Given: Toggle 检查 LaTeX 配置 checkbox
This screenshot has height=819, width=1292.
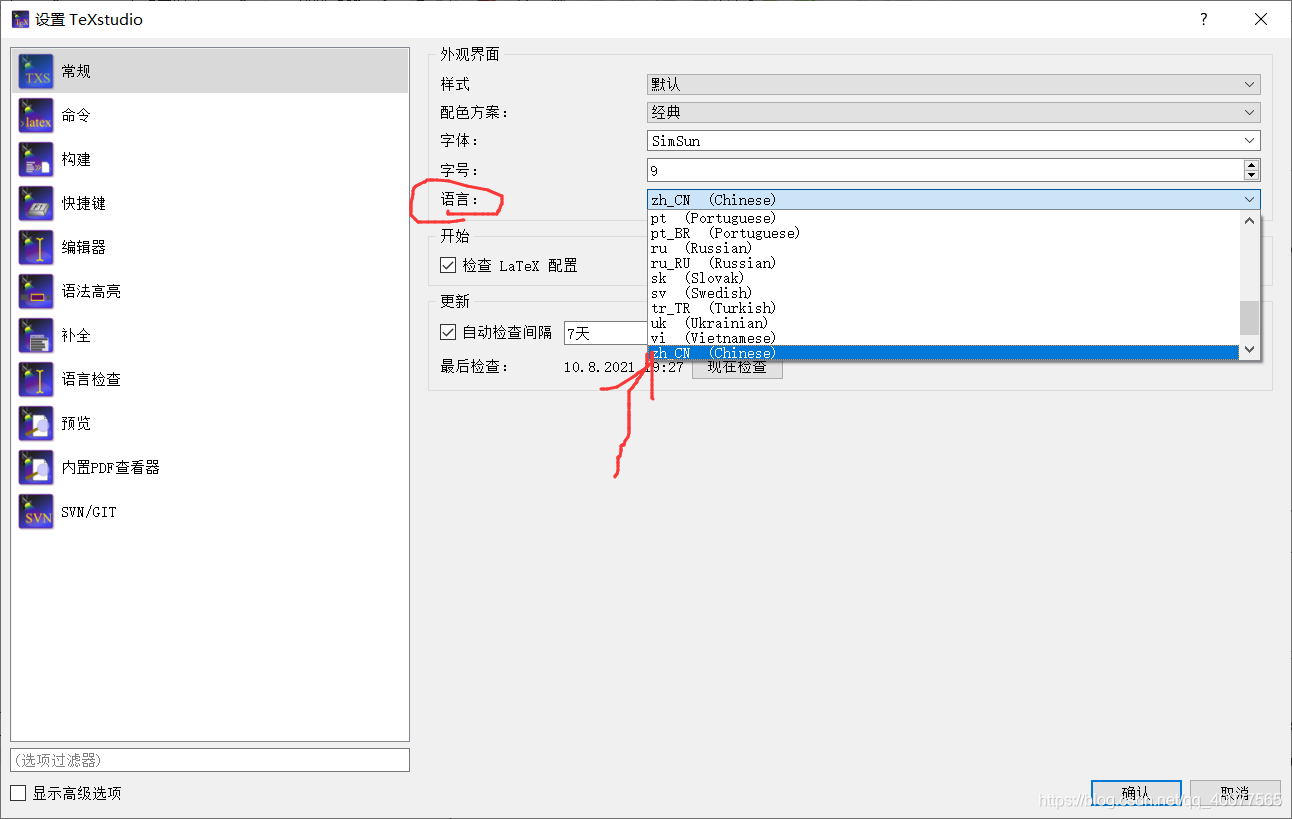Looking at the screenshot, I should click(x=448, y=266).
